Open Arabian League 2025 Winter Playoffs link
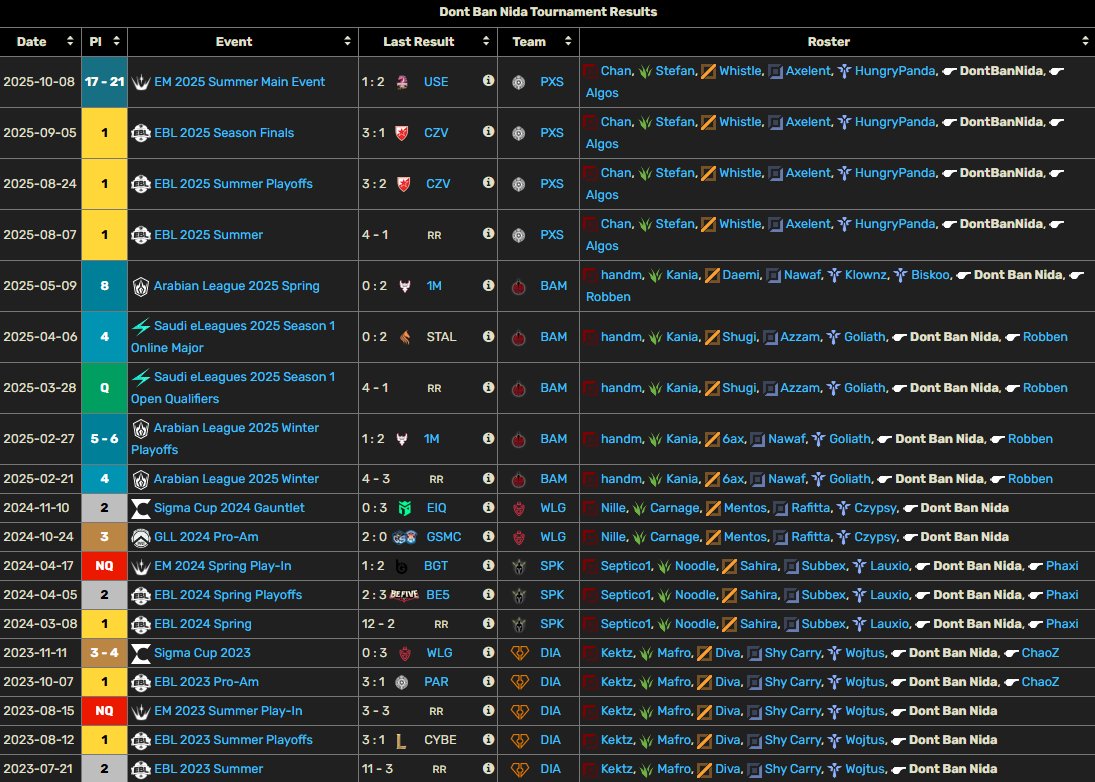The image size is (1095, 782). (x=225, y=438)
